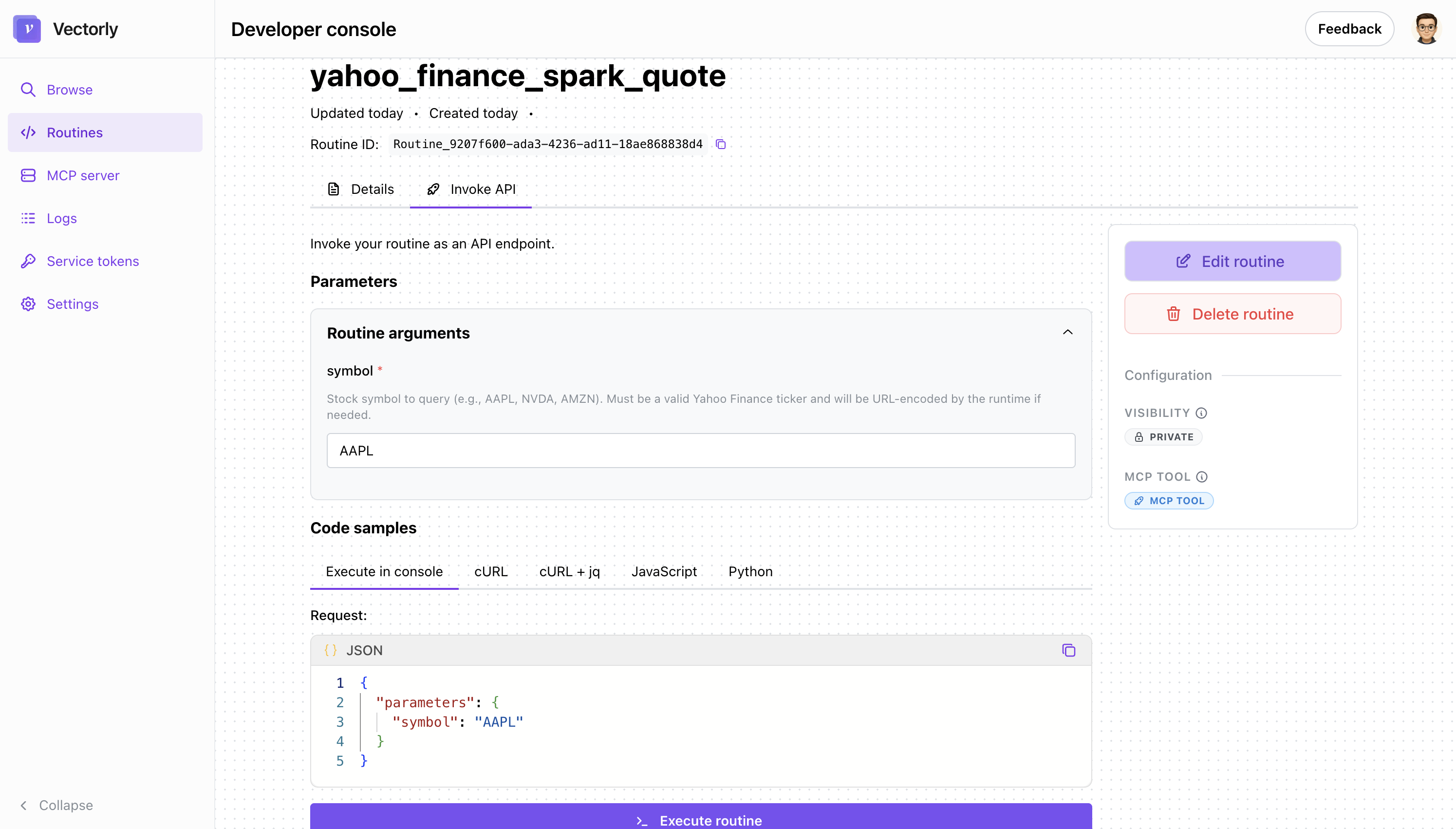Click the symbol input field containing AAPL
1456x829 pixels.
pyautogui.click(x=701, y=451)
